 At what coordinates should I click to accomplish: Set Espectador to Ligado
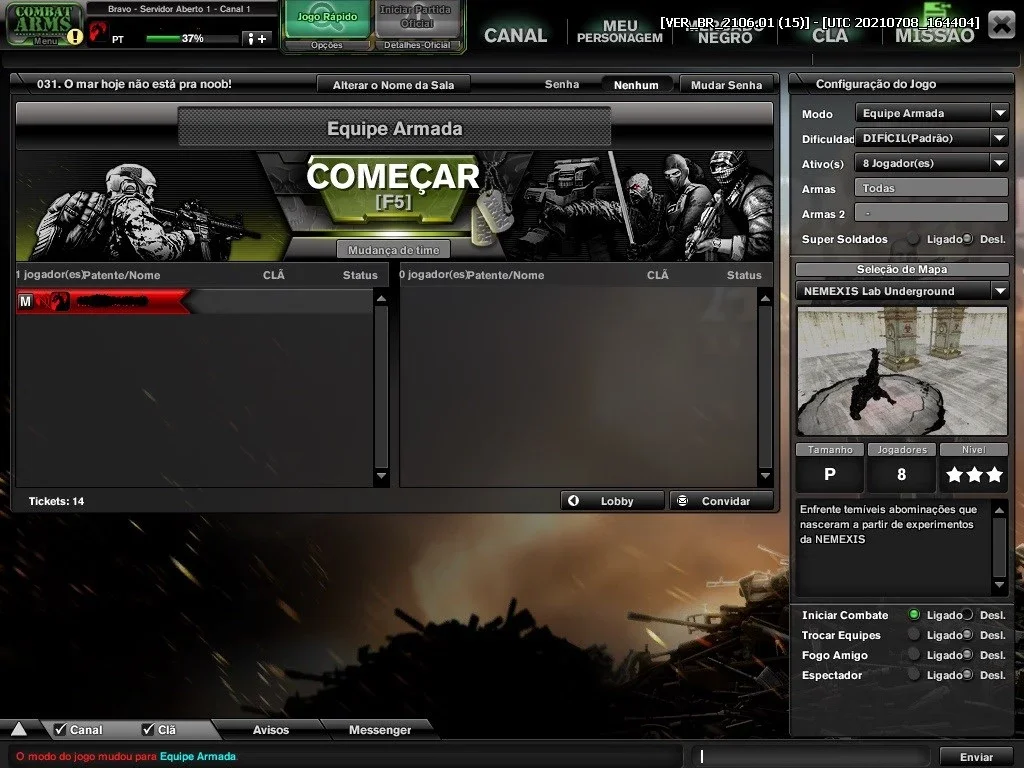pyautogui.click(x=914, y=675)
